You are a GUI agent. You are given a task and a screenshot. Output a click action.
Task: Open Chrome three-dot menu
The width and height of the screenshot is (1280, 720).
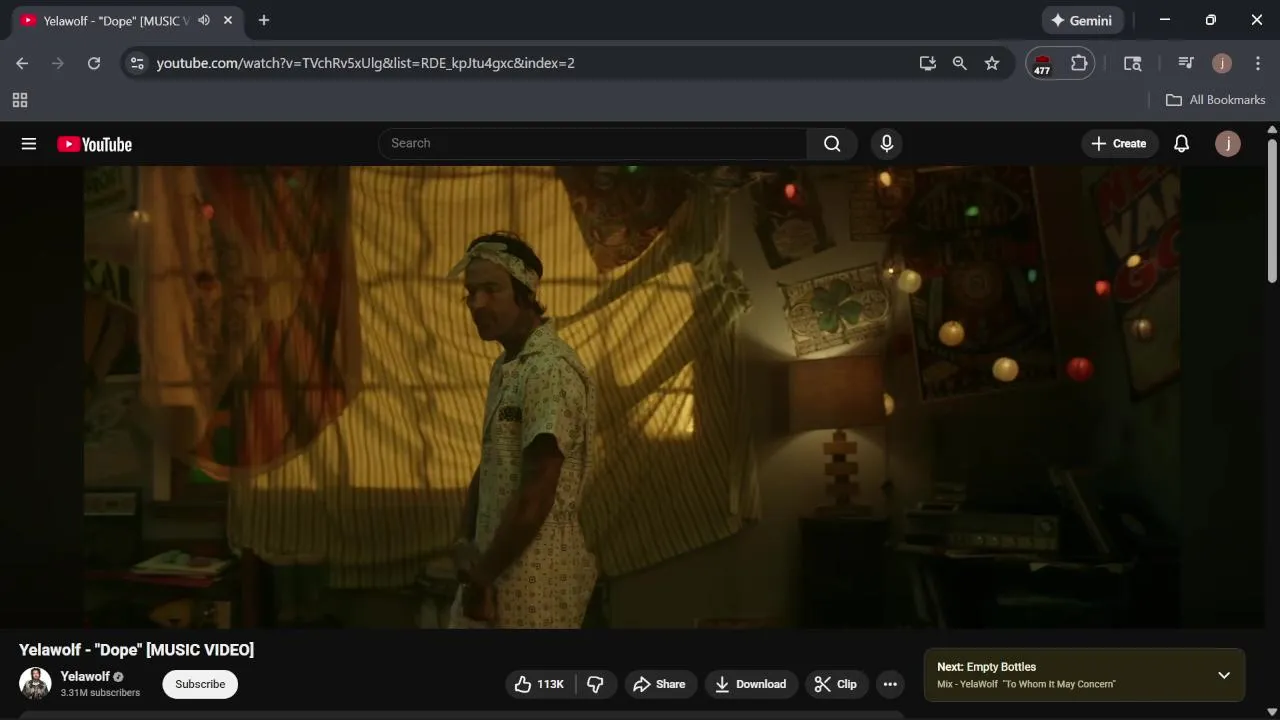pyautogui.click(x=1258, y=63)
